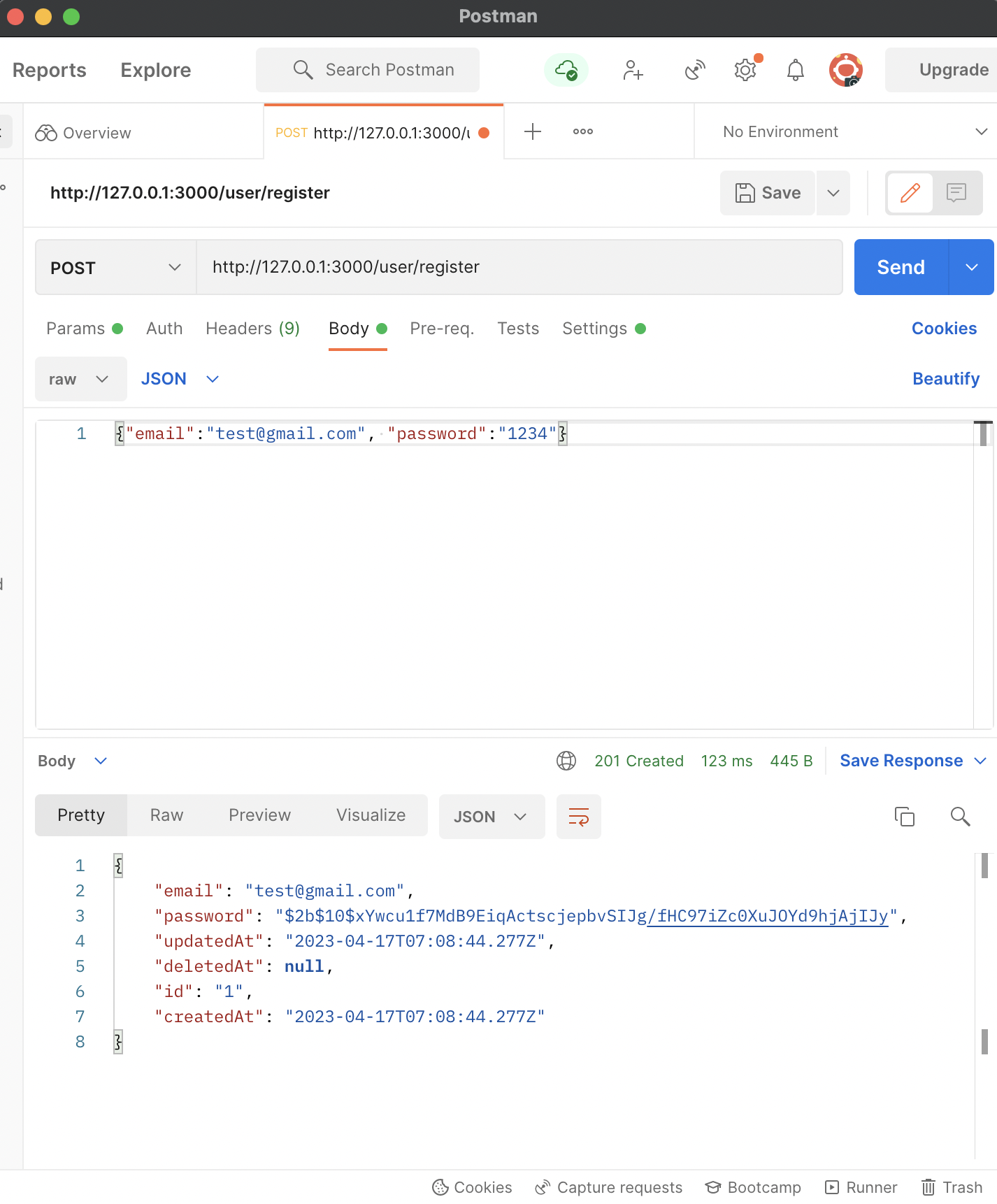Click the edit pencil icon

click(910, 193)
